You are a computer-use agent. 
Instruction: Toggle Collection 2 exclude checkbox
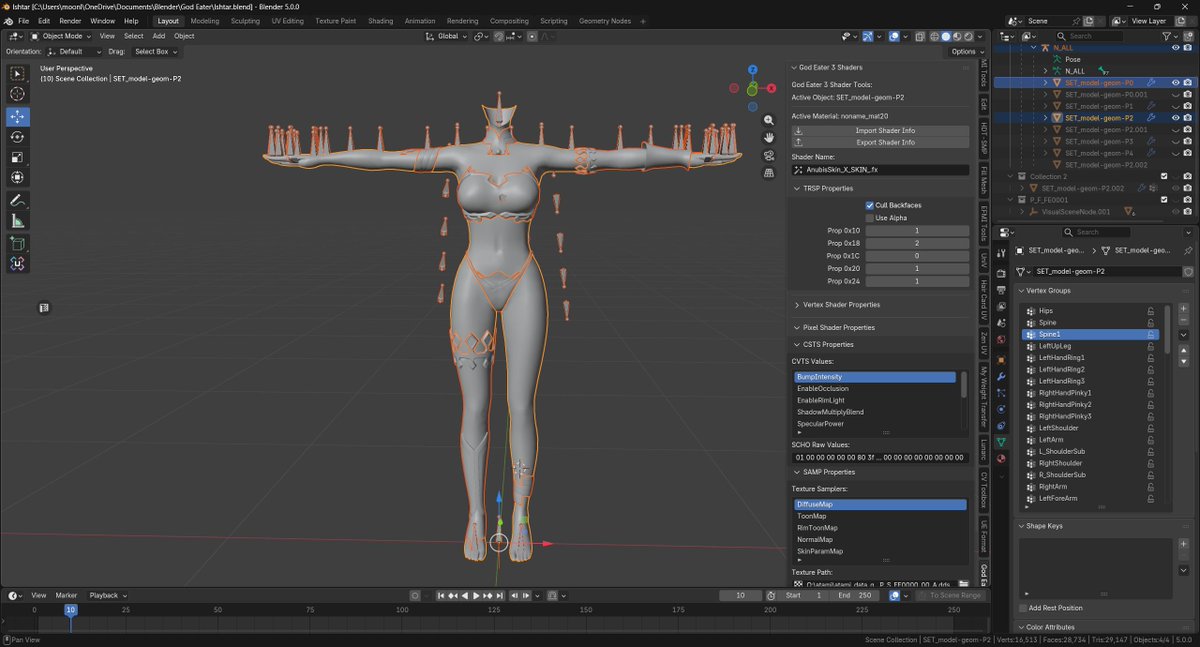coord(1164,176)
